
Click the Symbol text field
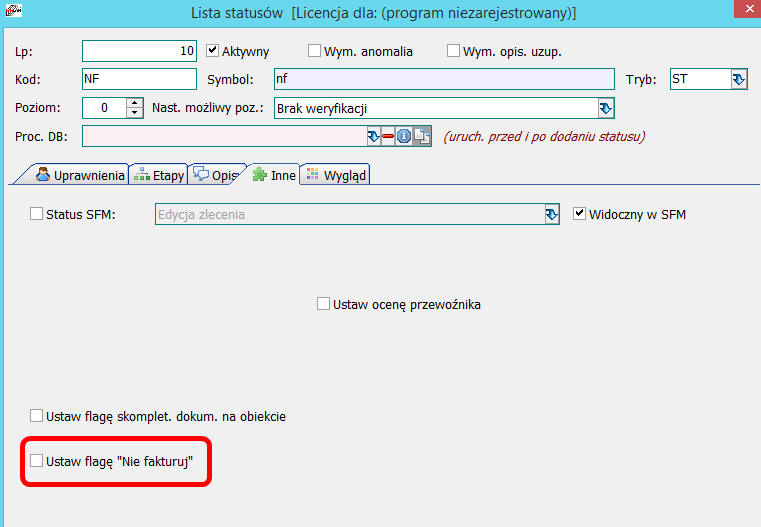[444, 79]
